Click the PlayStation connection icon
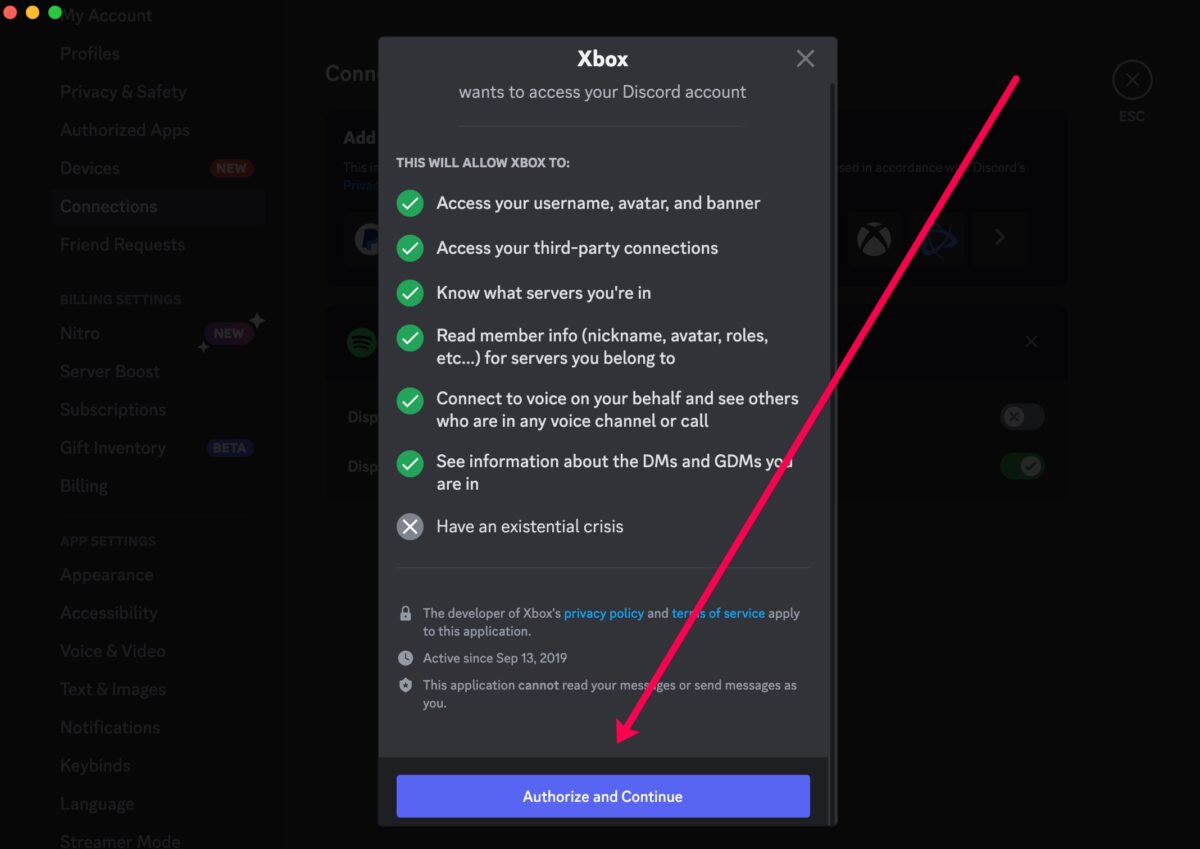Screen dimensions: 1200x849 pos(938,238)
